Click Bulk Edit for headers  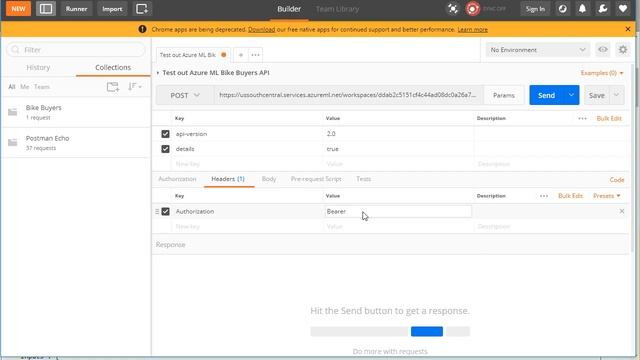(x=570, y=196)
